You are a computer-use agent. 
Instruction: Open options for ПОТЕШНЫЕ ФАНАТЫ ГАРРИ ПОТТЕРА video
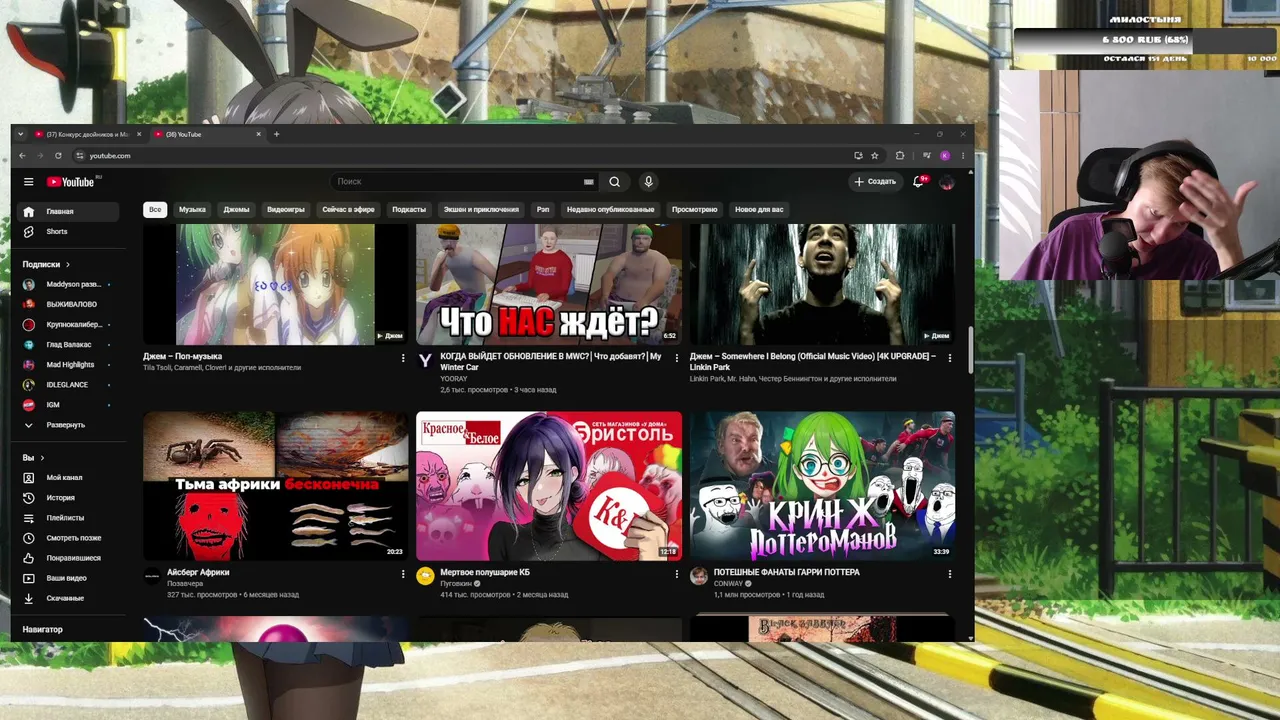click(x=949, y=574)
